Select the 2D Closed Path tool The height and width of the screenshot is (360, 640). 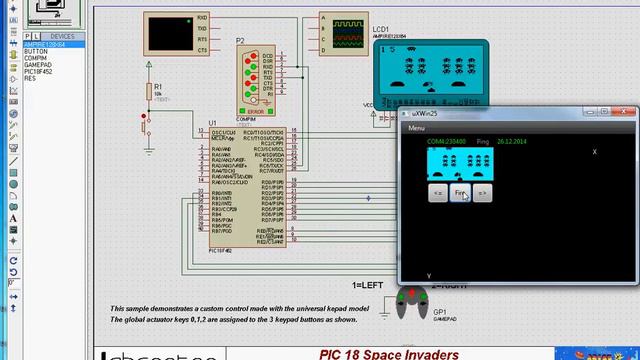click(x=13, y=207)
